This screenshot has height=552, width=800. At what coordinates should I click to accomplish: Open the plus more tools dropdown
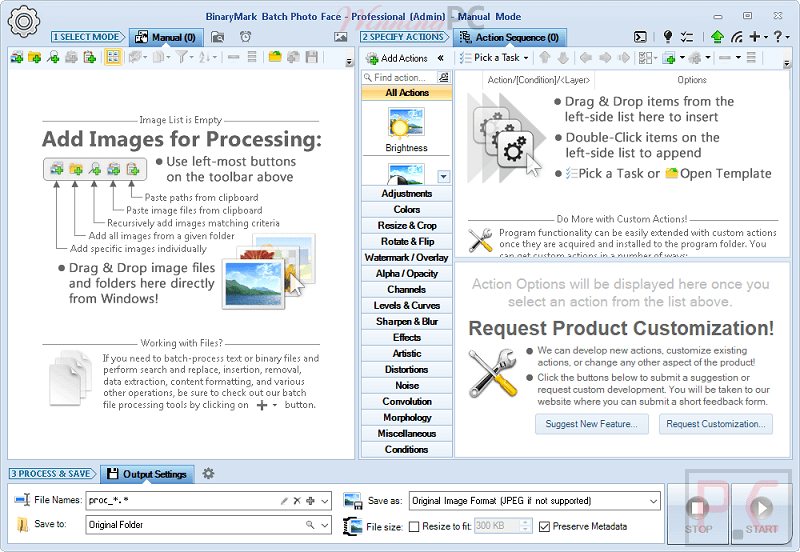[x=759, y=37]
